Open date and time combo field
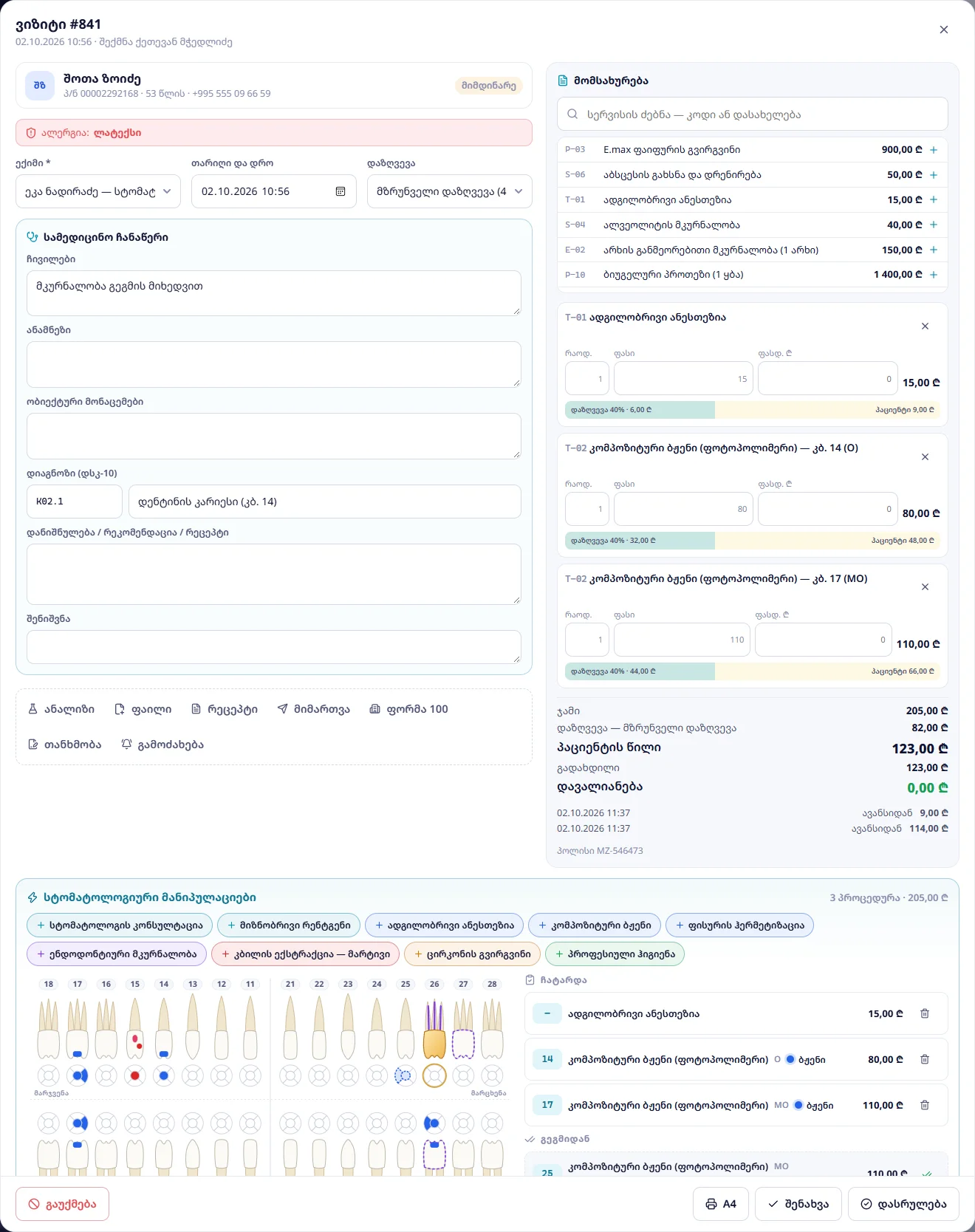 (274, 191)
